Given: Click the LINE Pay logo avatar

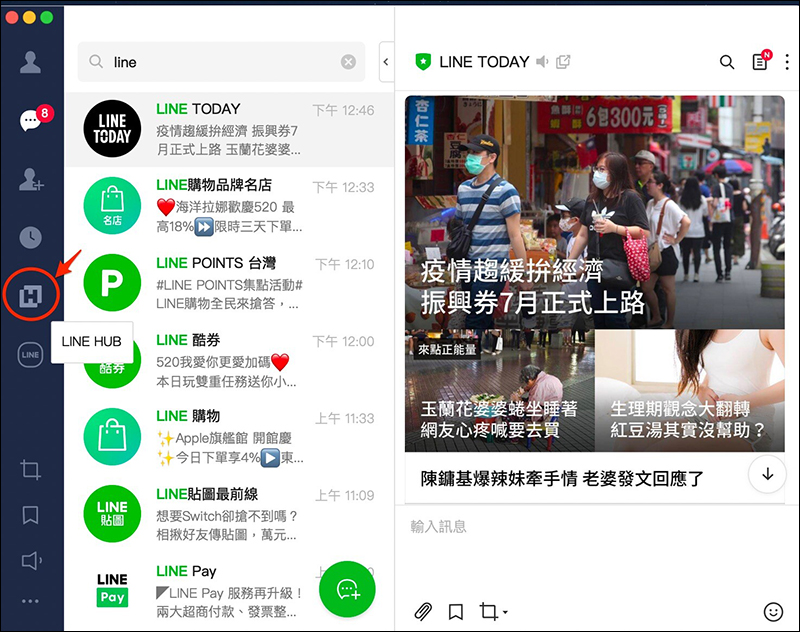Looking at the screenshot, I should [112, 590].
